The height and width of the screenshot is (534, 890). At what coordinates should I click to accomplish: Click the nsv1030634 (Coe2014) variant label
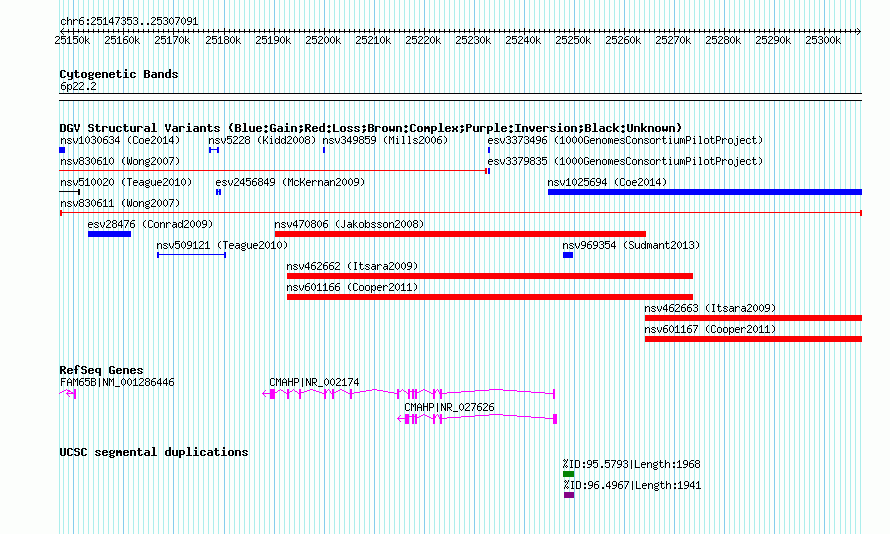point(120,140)
